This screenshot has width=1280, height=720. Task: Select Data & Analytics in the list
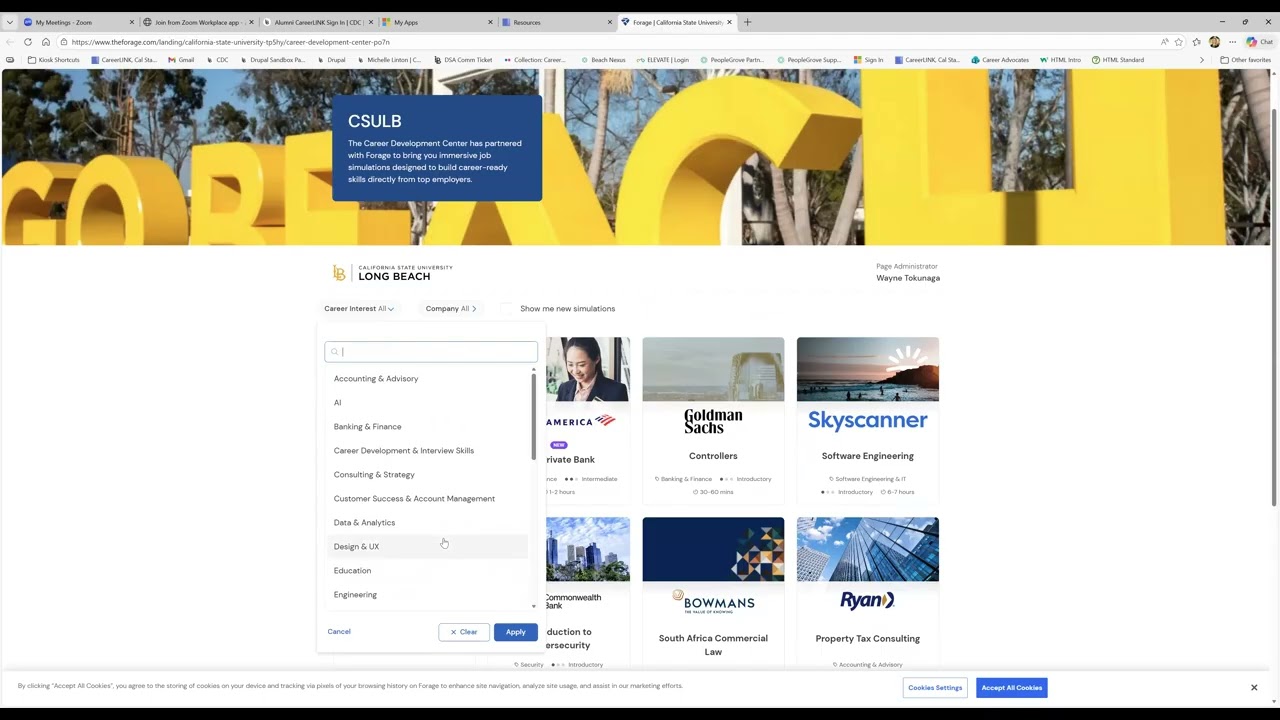(427, 523)
